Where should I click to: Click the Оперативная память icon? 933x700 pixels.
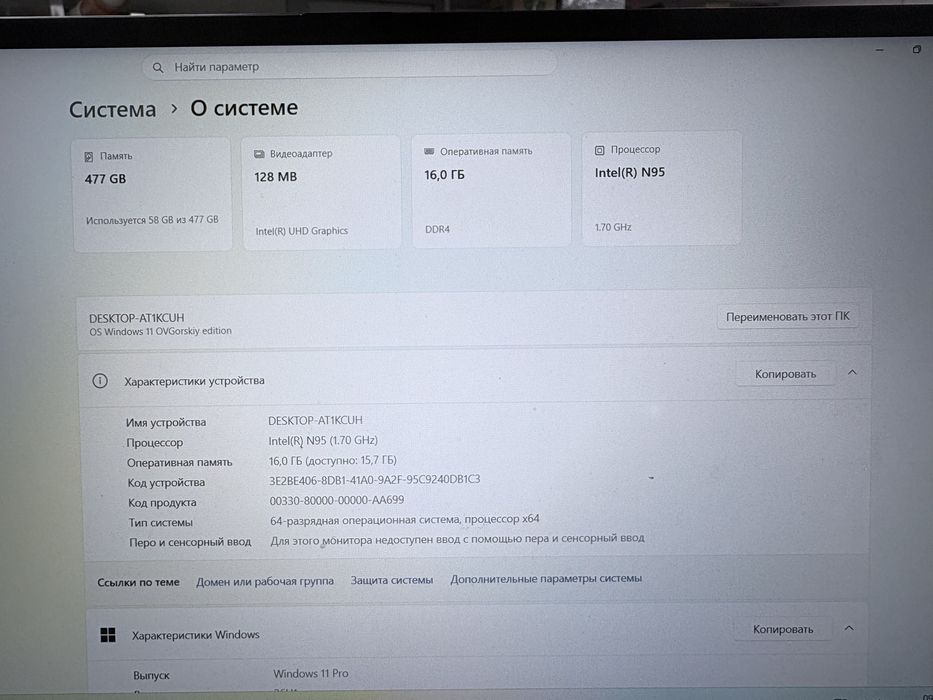(x=429, y=152)
